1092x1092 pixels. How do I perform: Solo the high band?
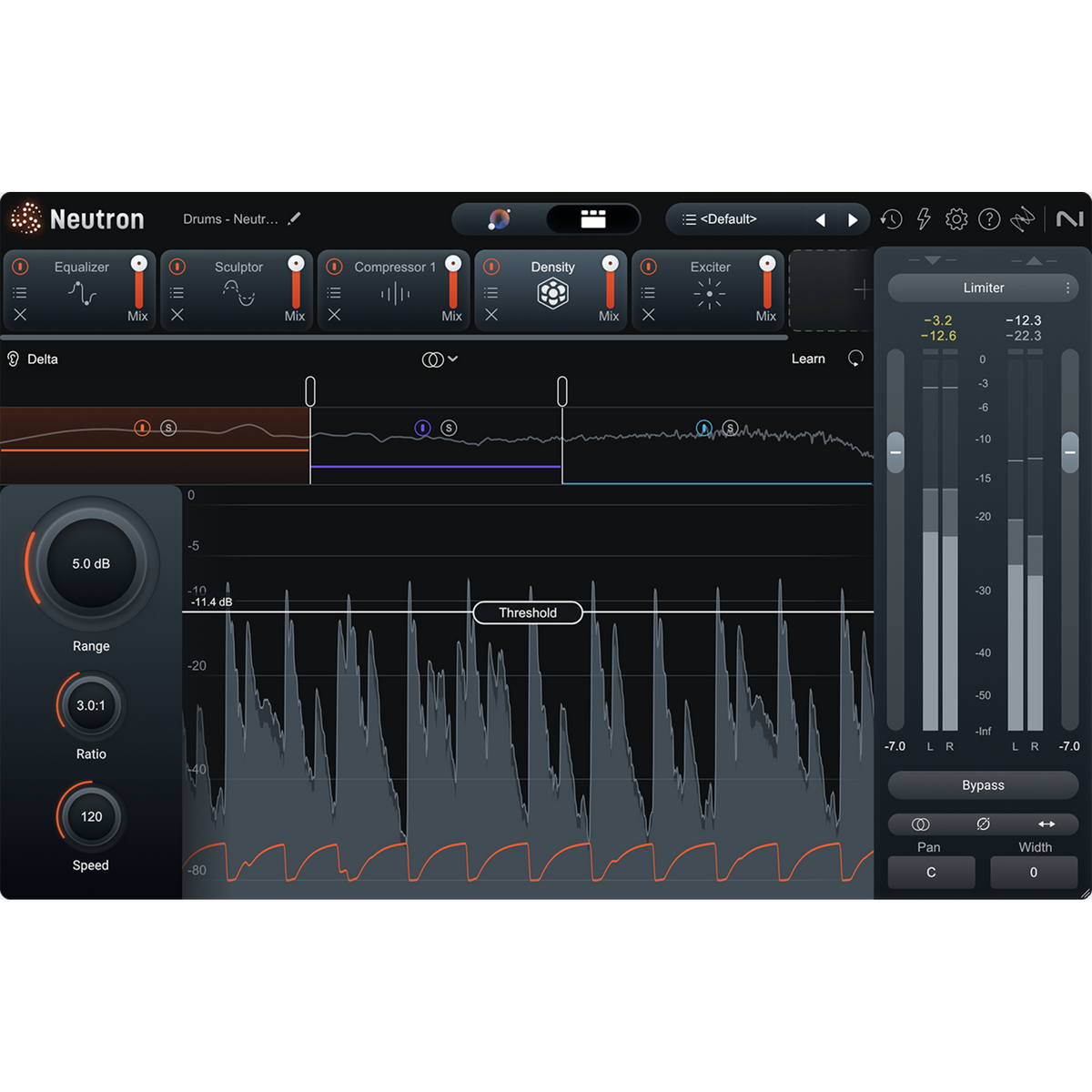point(730,428)
